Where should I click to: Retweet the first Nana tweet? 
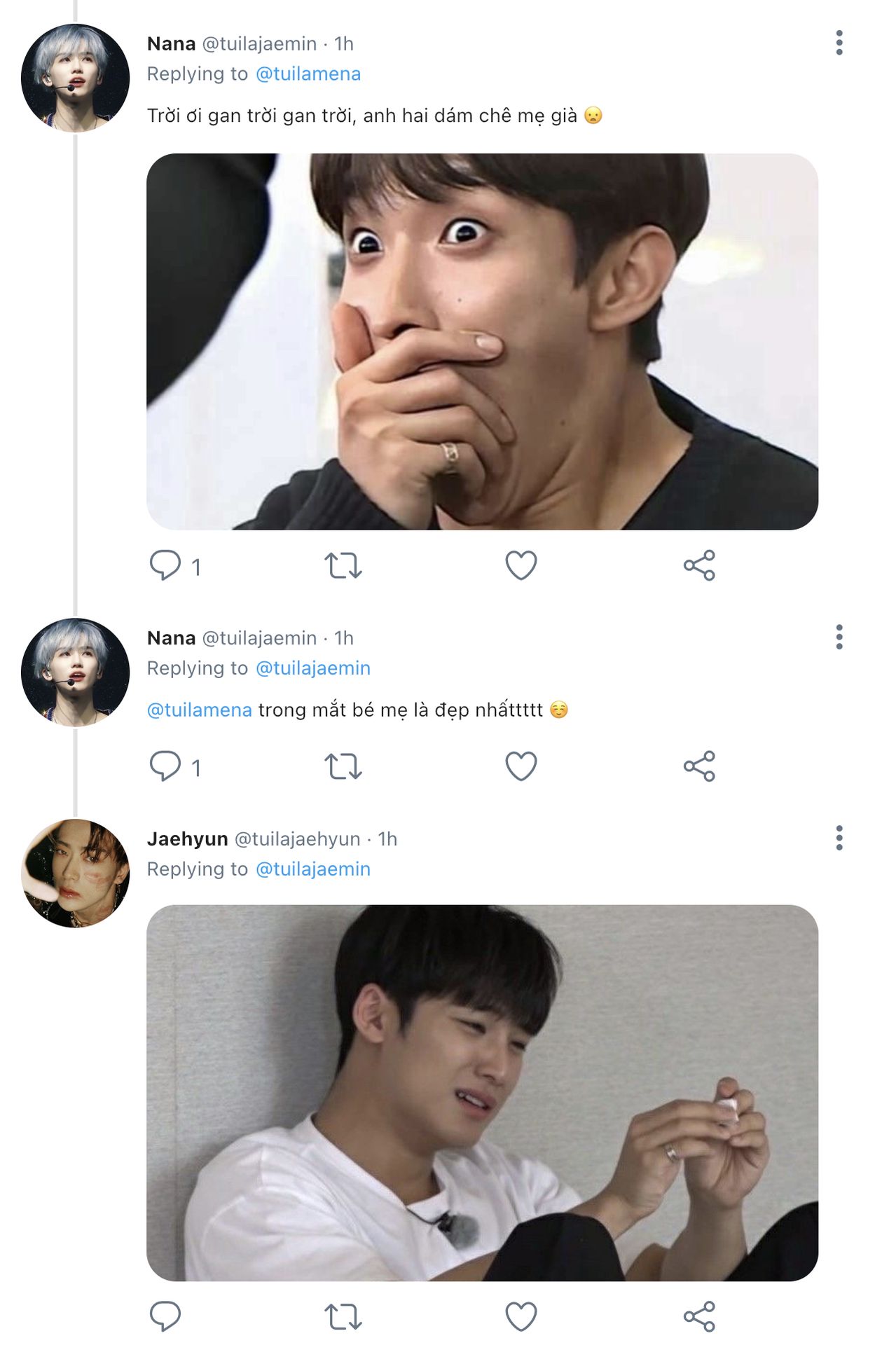tap(343, 565)
